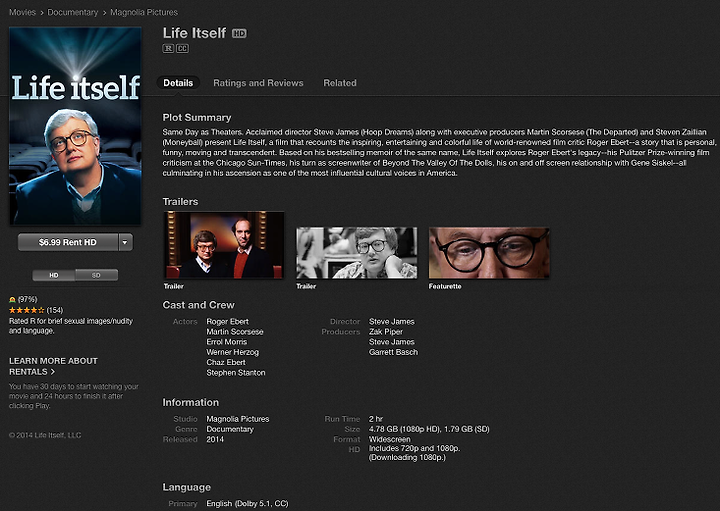Image resolution: width=720 pixels, height=511 pixels.
Task: Expand the rent options dropdown arrow
Action: pos(125,242)
